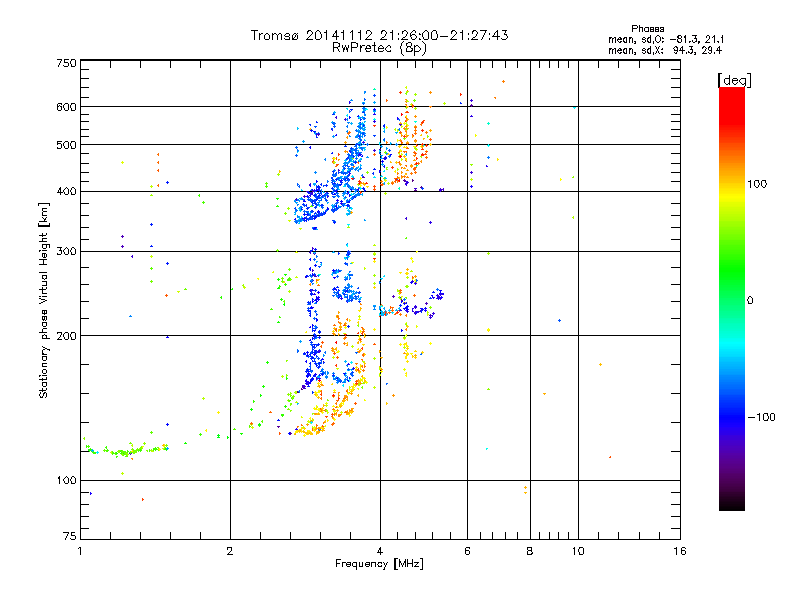Click the 'Frequency [MHz]' axis title

click(379, 564)
